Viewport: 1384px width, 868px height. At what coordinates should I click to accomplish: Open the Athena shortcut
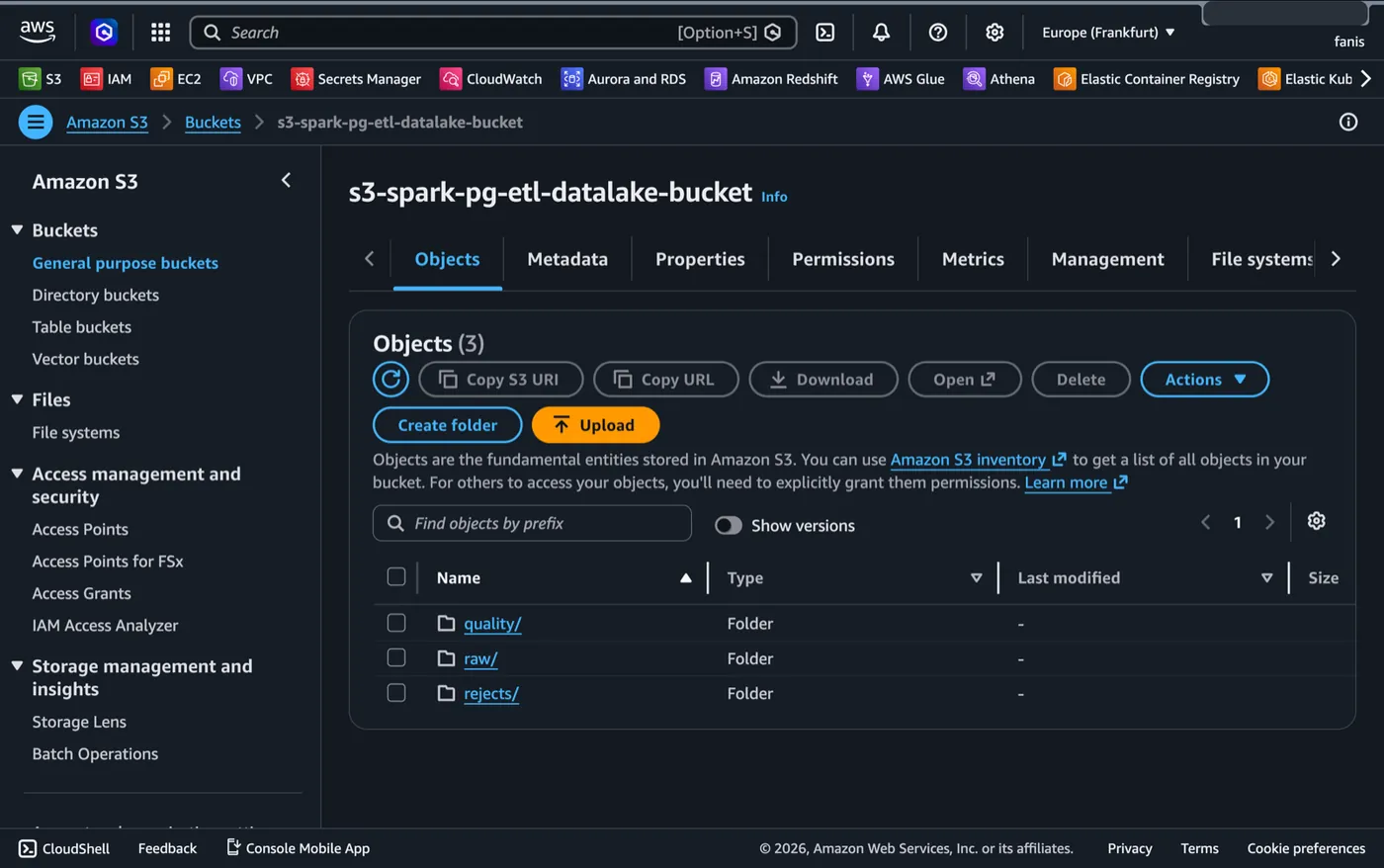999,78
